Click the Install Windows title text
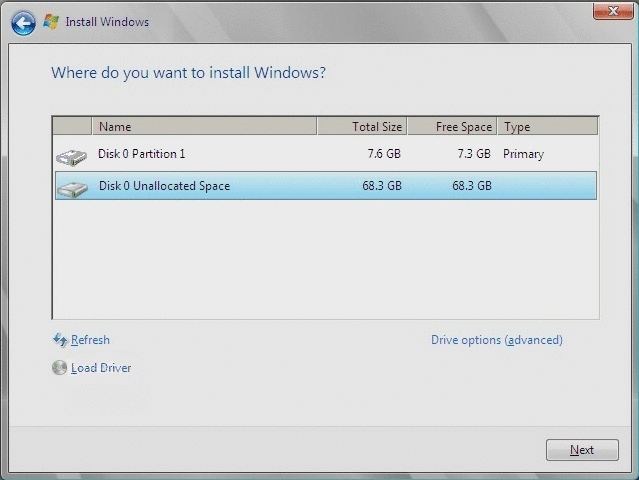This screenshot has width=639, height=480. pos(107,22)
